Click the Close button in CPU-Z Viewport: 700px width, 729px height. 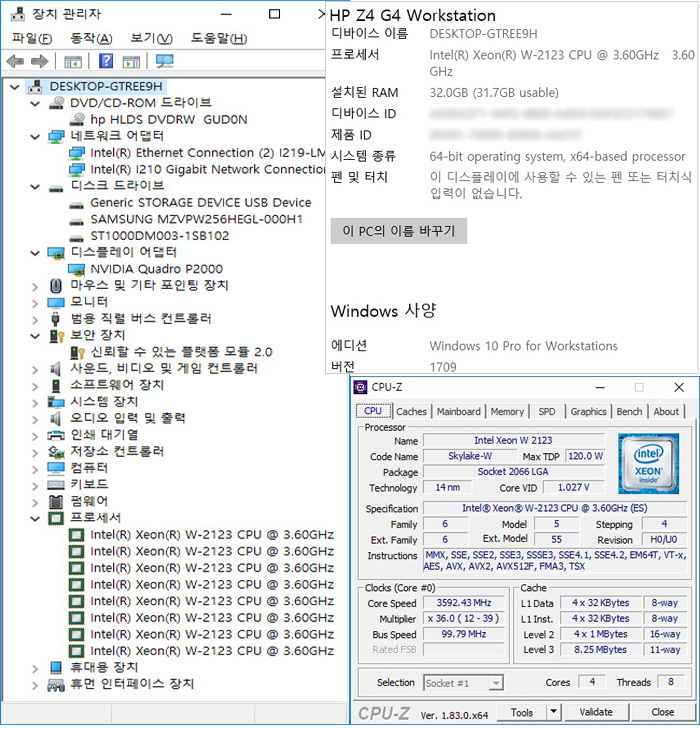(663, 712)
